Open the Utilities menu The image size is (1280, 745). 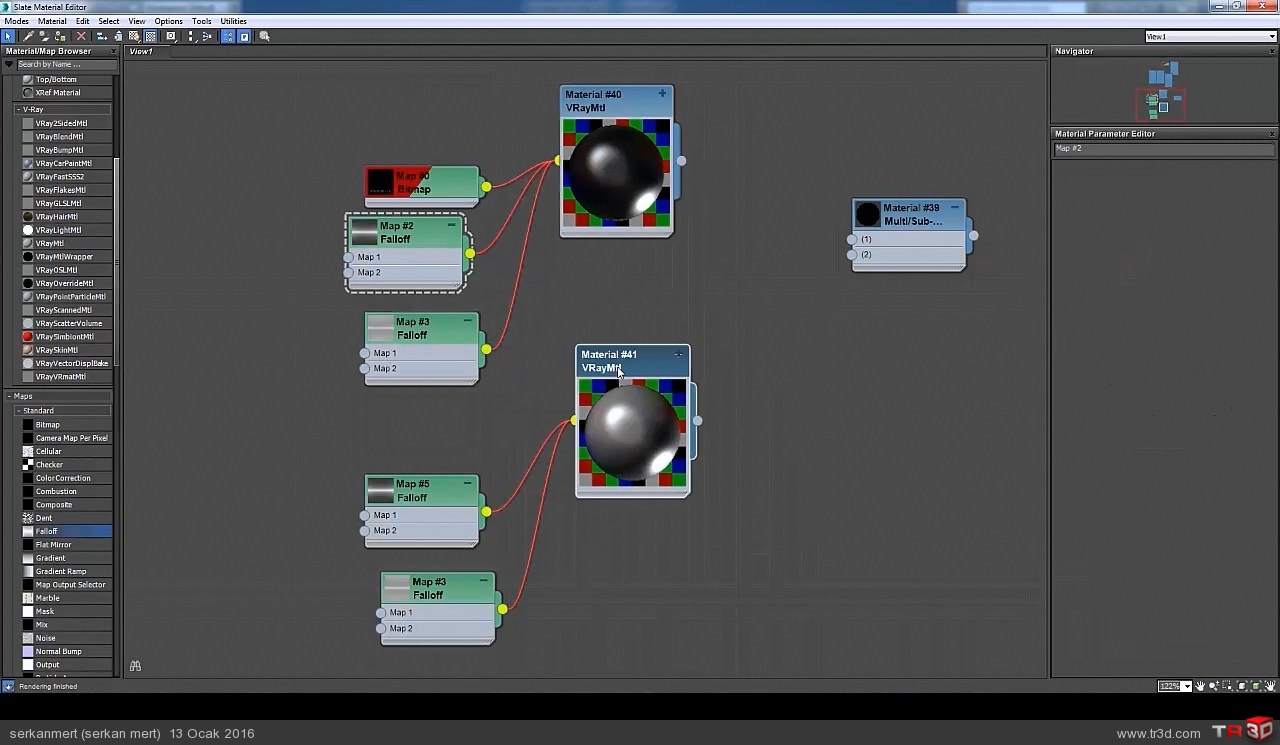233,21
